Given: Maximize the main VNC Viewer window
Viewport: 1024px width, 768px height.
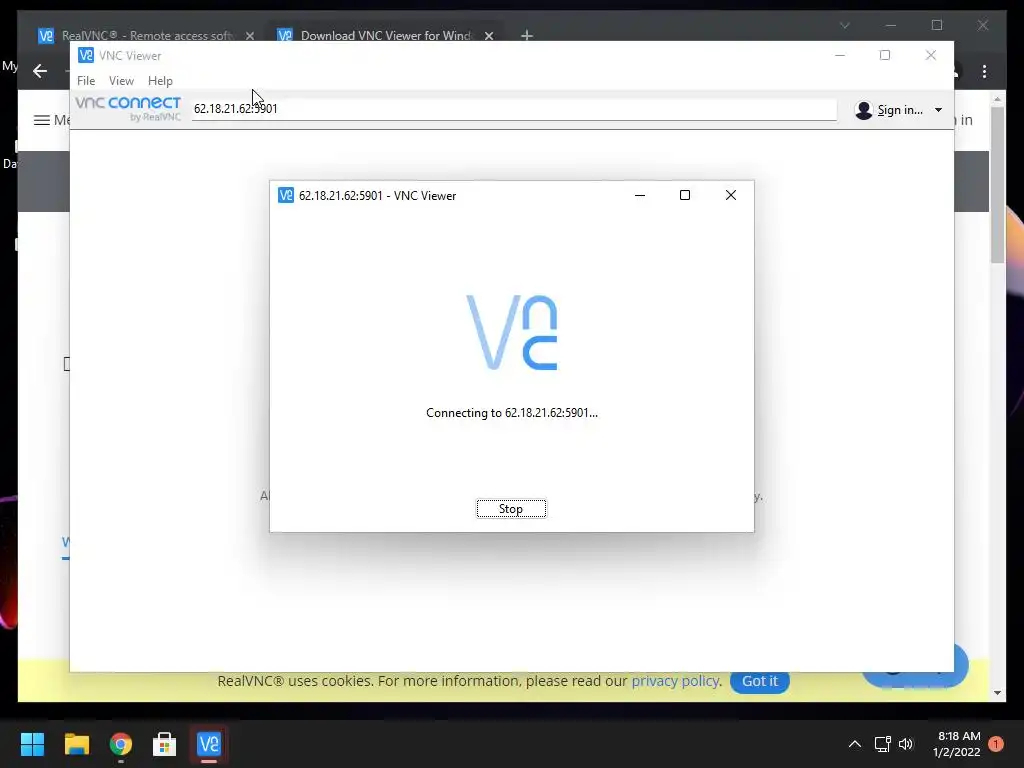Looking at the screenshot, I should point(885,56).
